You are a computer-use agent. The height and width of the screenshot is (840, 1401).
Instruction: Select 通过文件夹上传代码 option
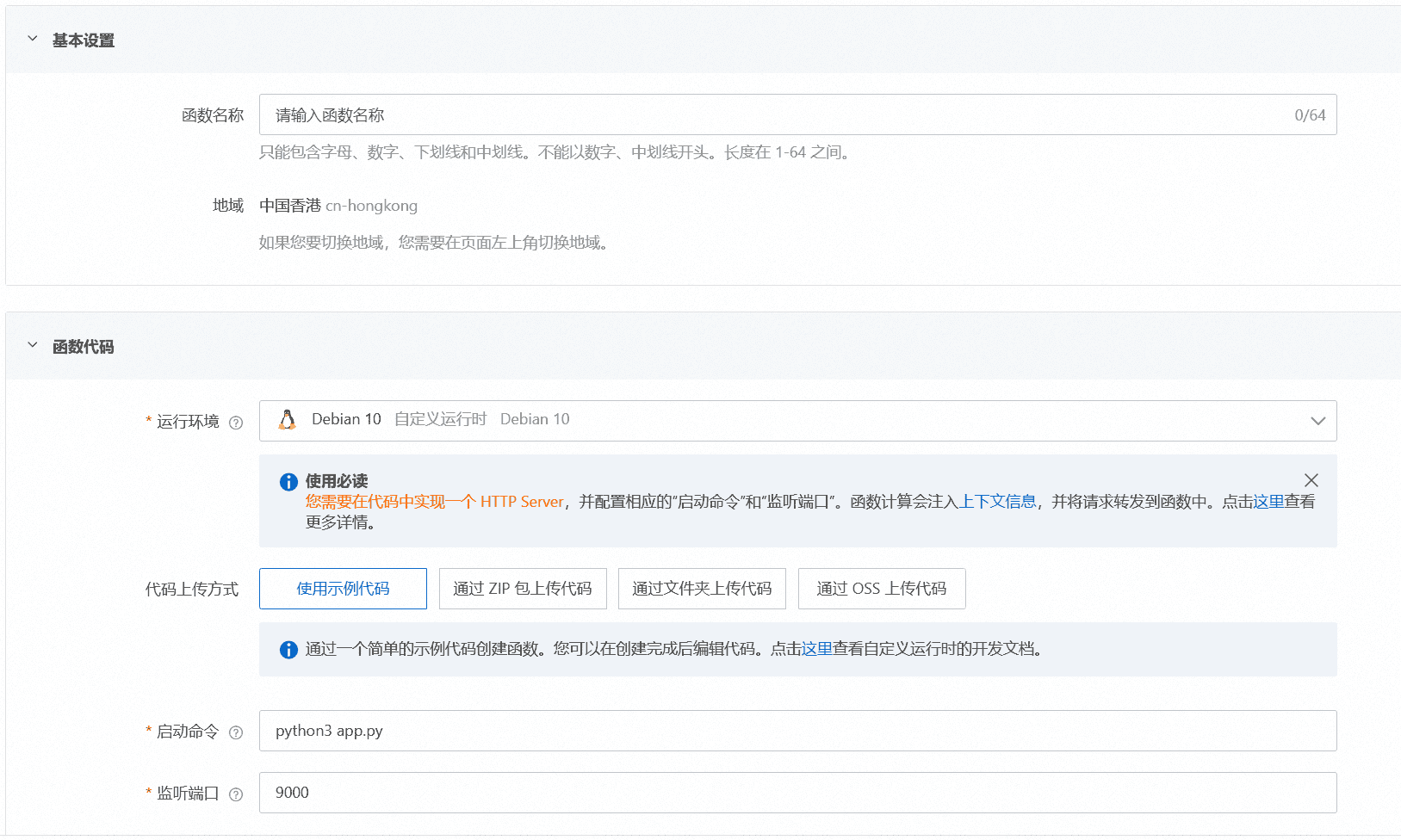pyautogui.click(x=702, y=589)
